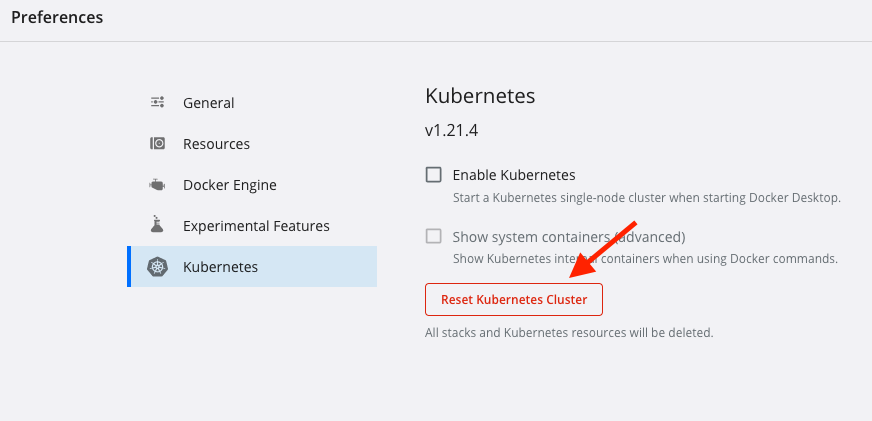Image resolution: width=872 pixels, height=421 pixels.
Task: Click the "Enable Kubernetes" label text
Action: [513, 175]
